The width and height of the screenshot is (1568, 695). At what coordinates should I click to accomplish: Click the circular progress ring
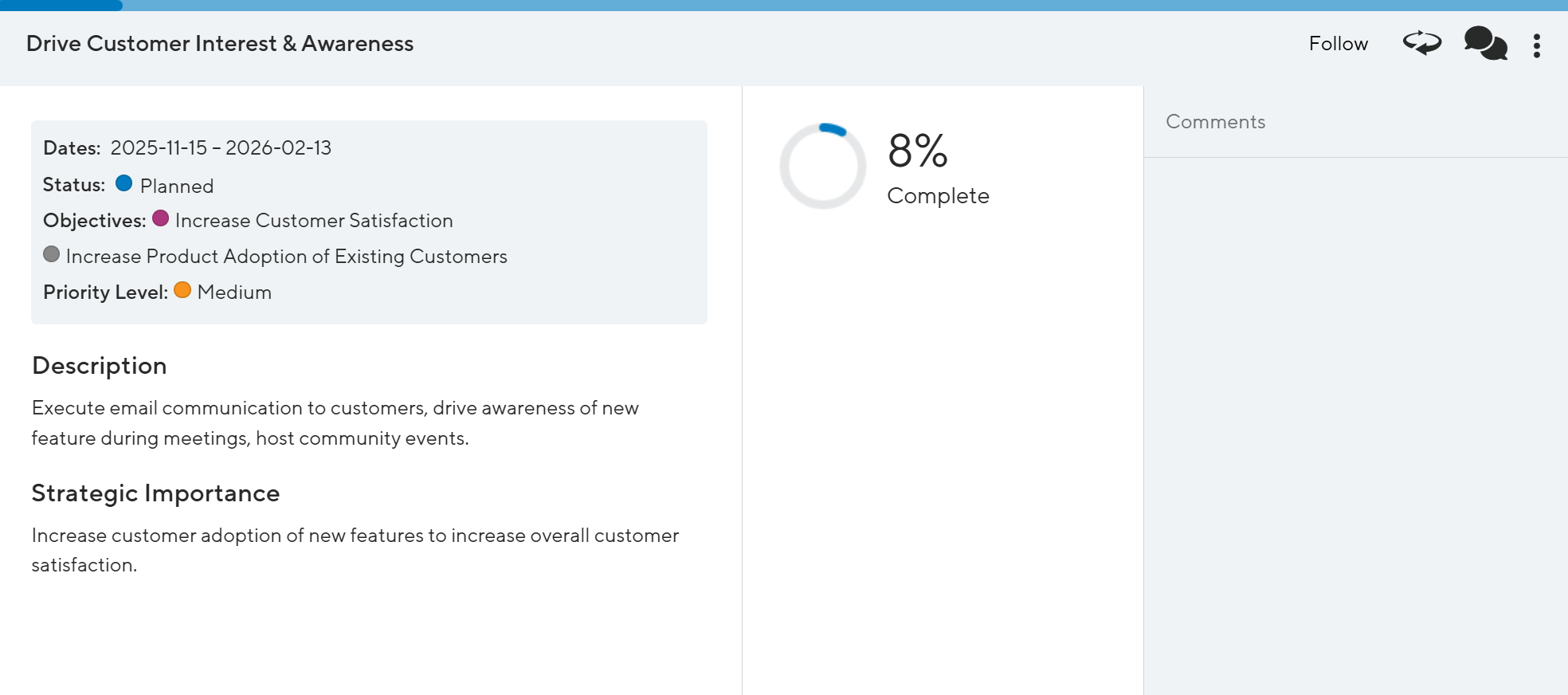(x=822, y=166)
